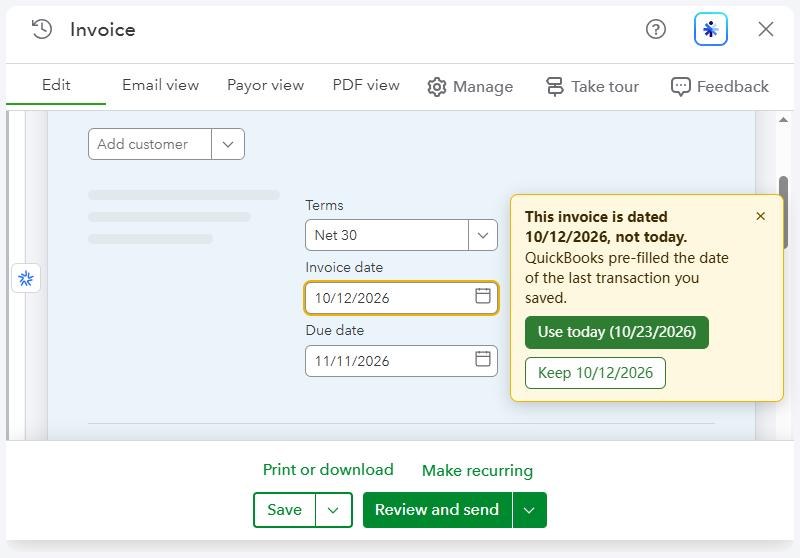Open the invoice history clock icon
The width and height of the screenshot is (800, 558).
point(42,30)
